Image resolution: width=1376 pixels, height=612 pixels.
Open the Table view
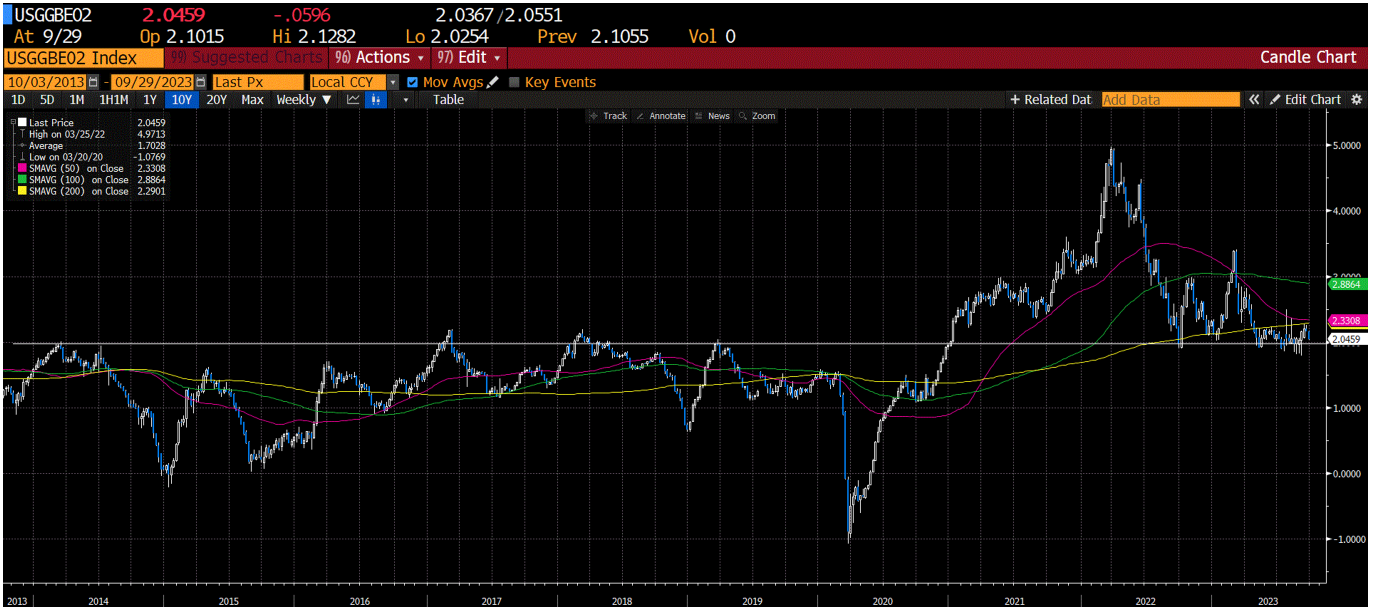(x=447, y=99)
